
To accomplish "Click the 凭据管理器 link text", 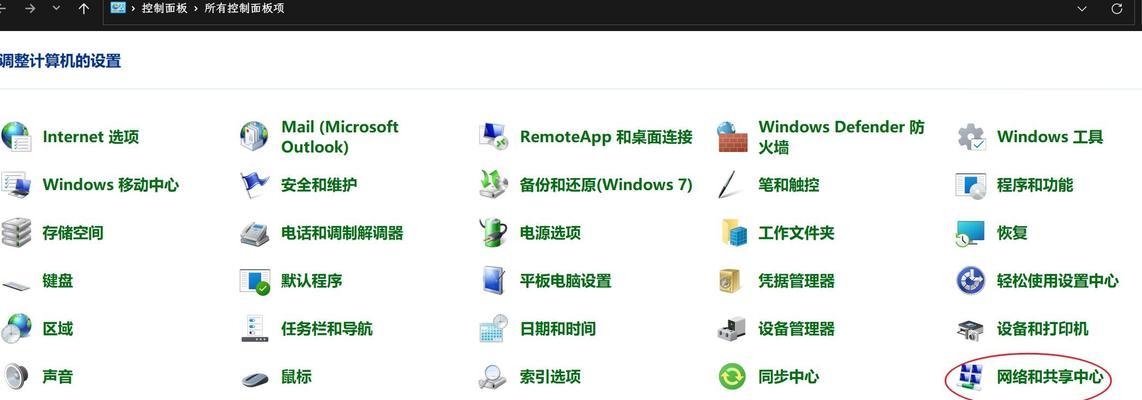I will point(796,281).
